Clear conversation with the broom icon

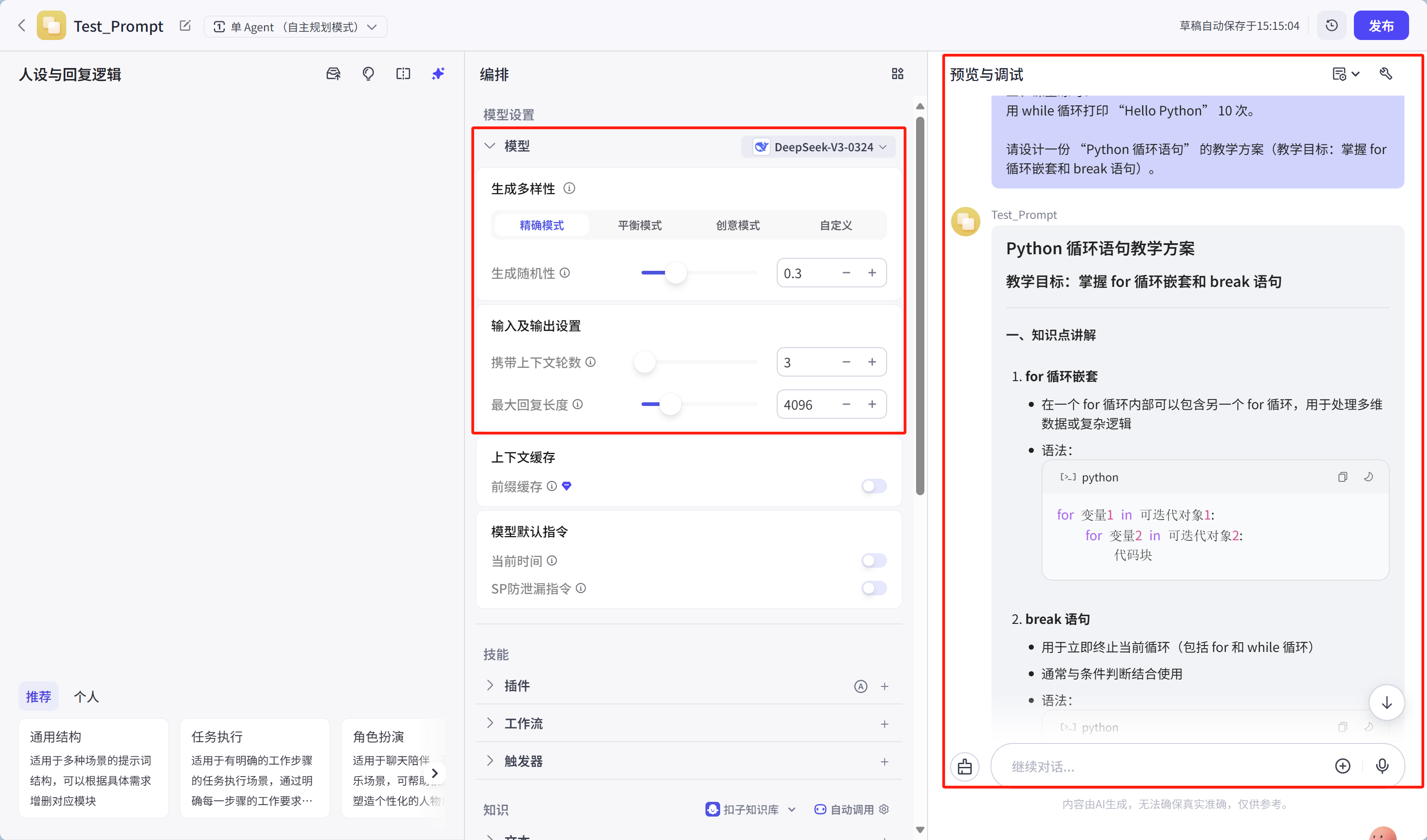[964, 766]
